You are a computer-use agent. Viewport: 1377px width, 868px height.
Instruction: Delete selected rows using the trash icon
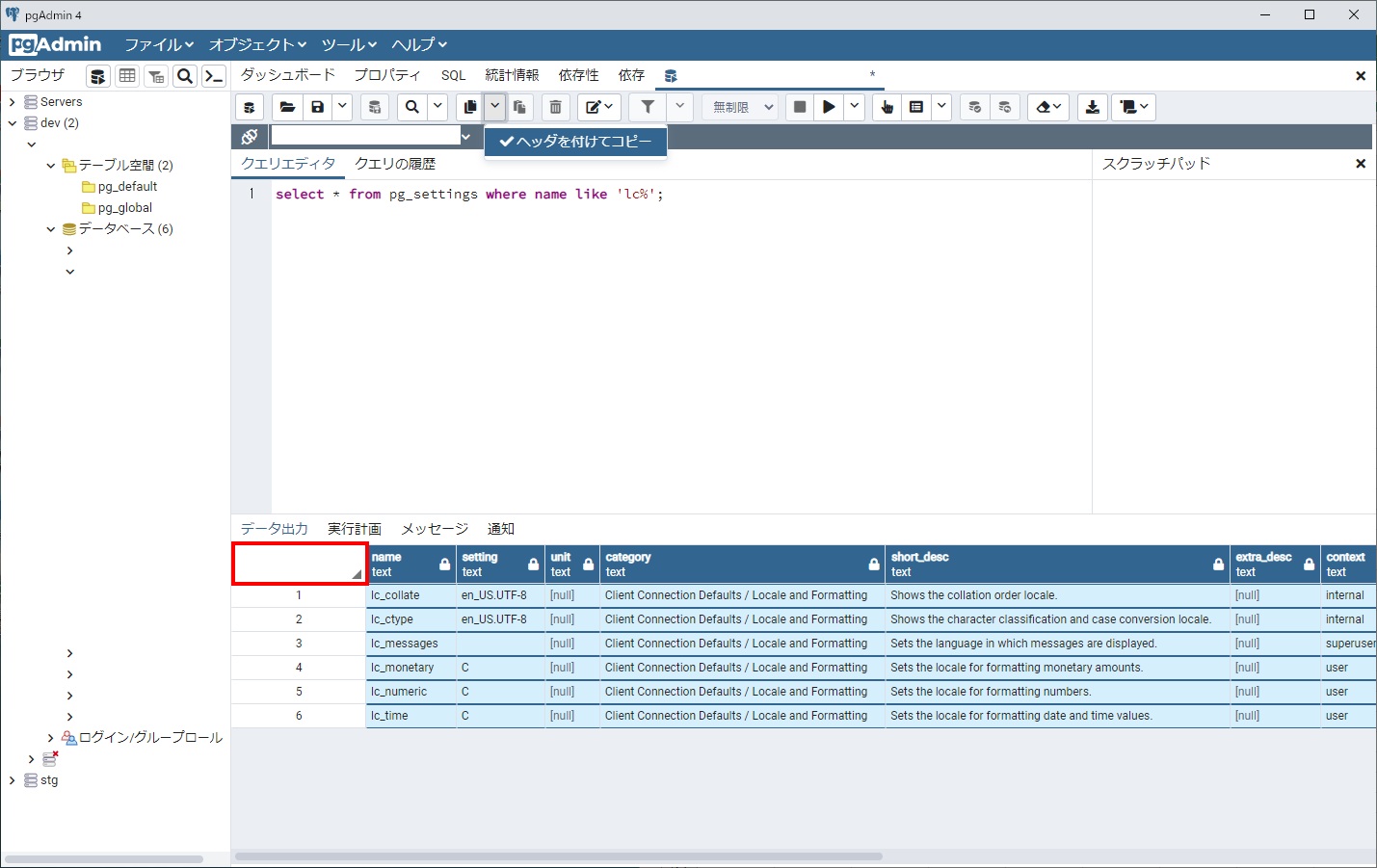click(x=555, y=106)
